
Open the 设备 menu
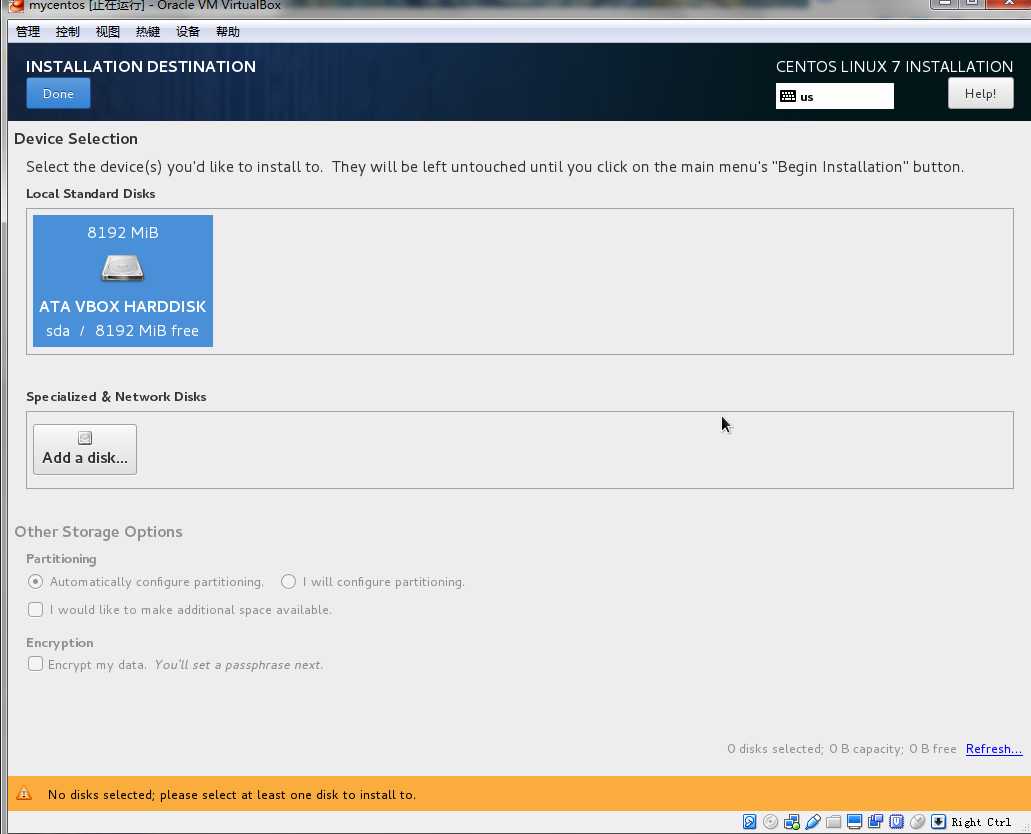[x=188, y=32]
